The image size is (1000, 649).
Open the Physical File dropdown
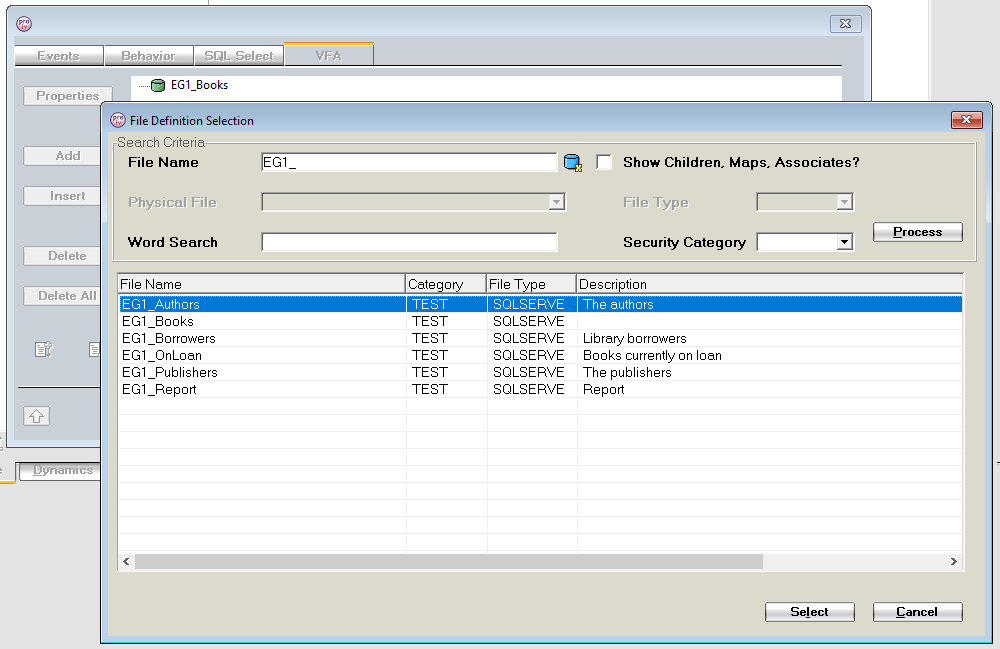point(556,202)
